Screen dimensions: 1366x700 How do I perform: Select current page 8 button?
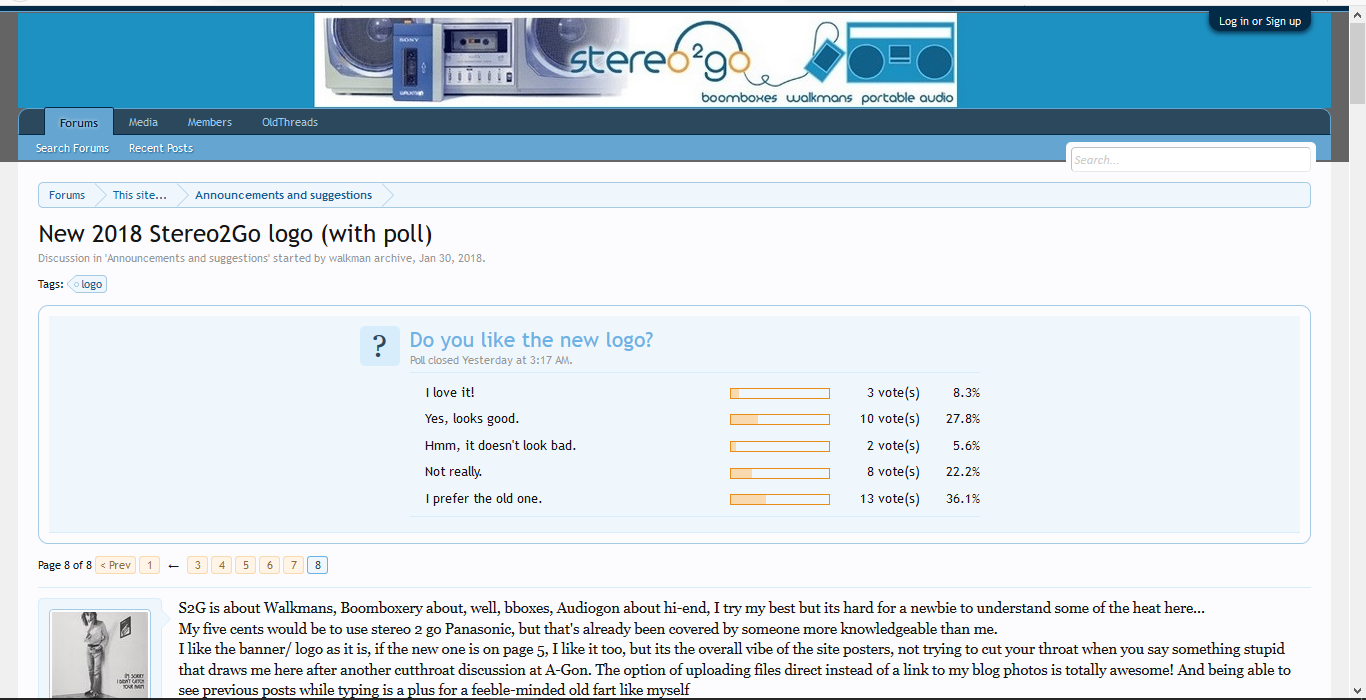pos(317,565)
